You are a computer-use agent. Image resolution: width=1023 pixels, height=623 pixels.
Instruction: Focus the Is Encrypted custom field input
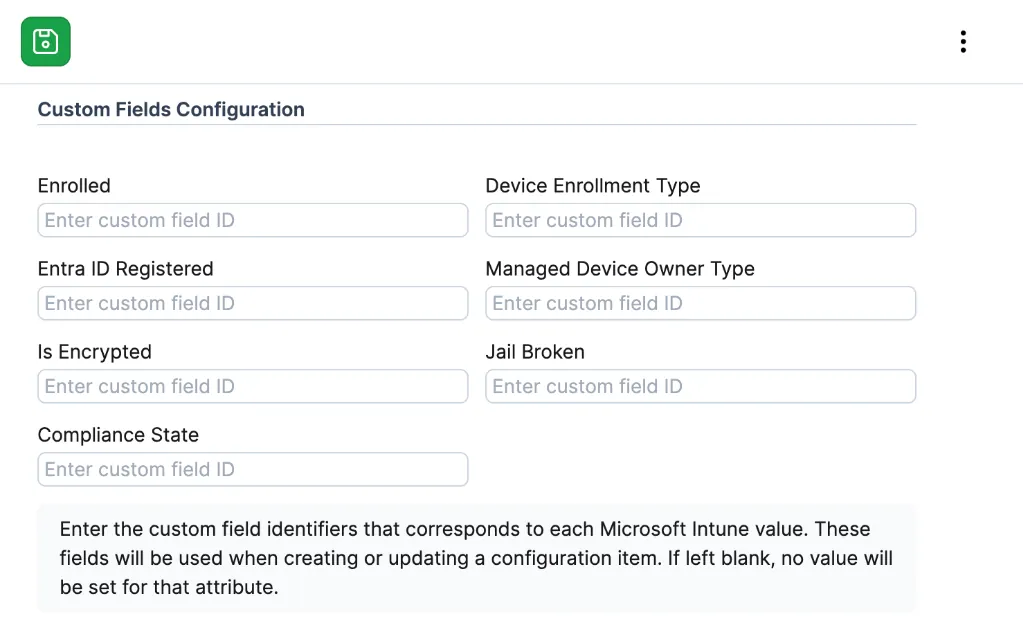(x=252, y=387)
